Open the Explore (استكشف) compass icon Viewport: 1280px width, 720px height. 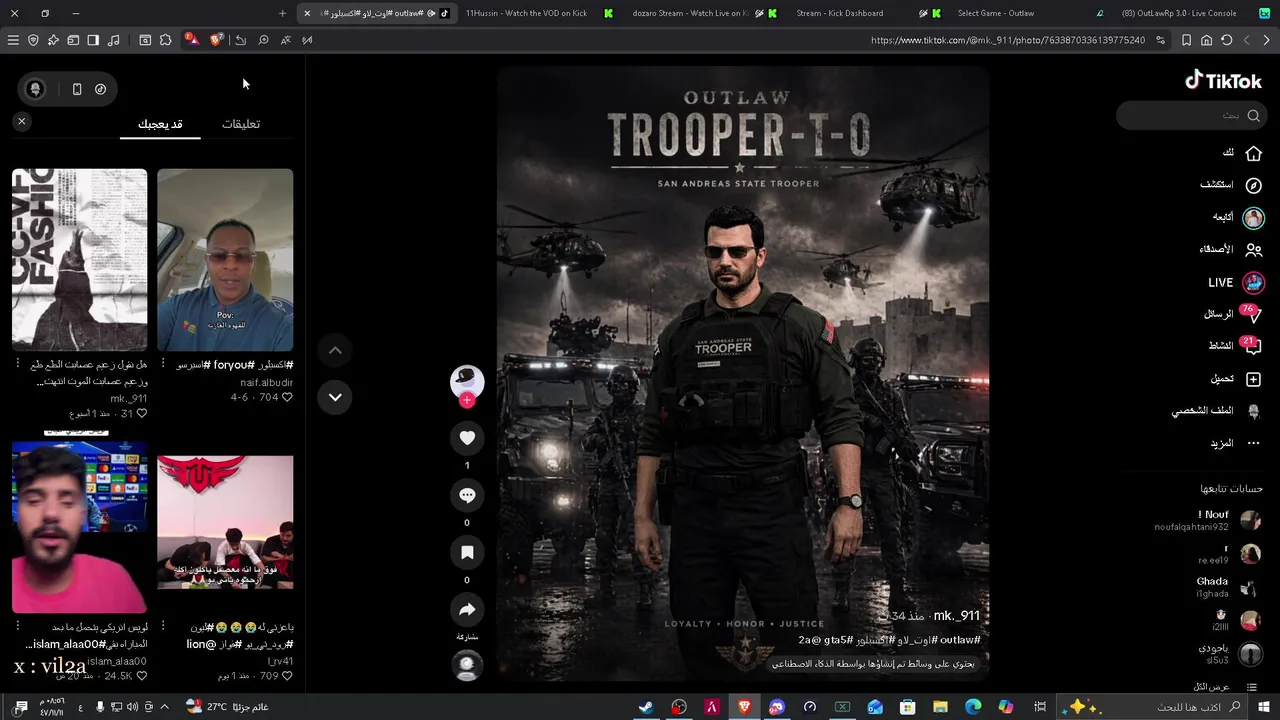pos(1253,185)
